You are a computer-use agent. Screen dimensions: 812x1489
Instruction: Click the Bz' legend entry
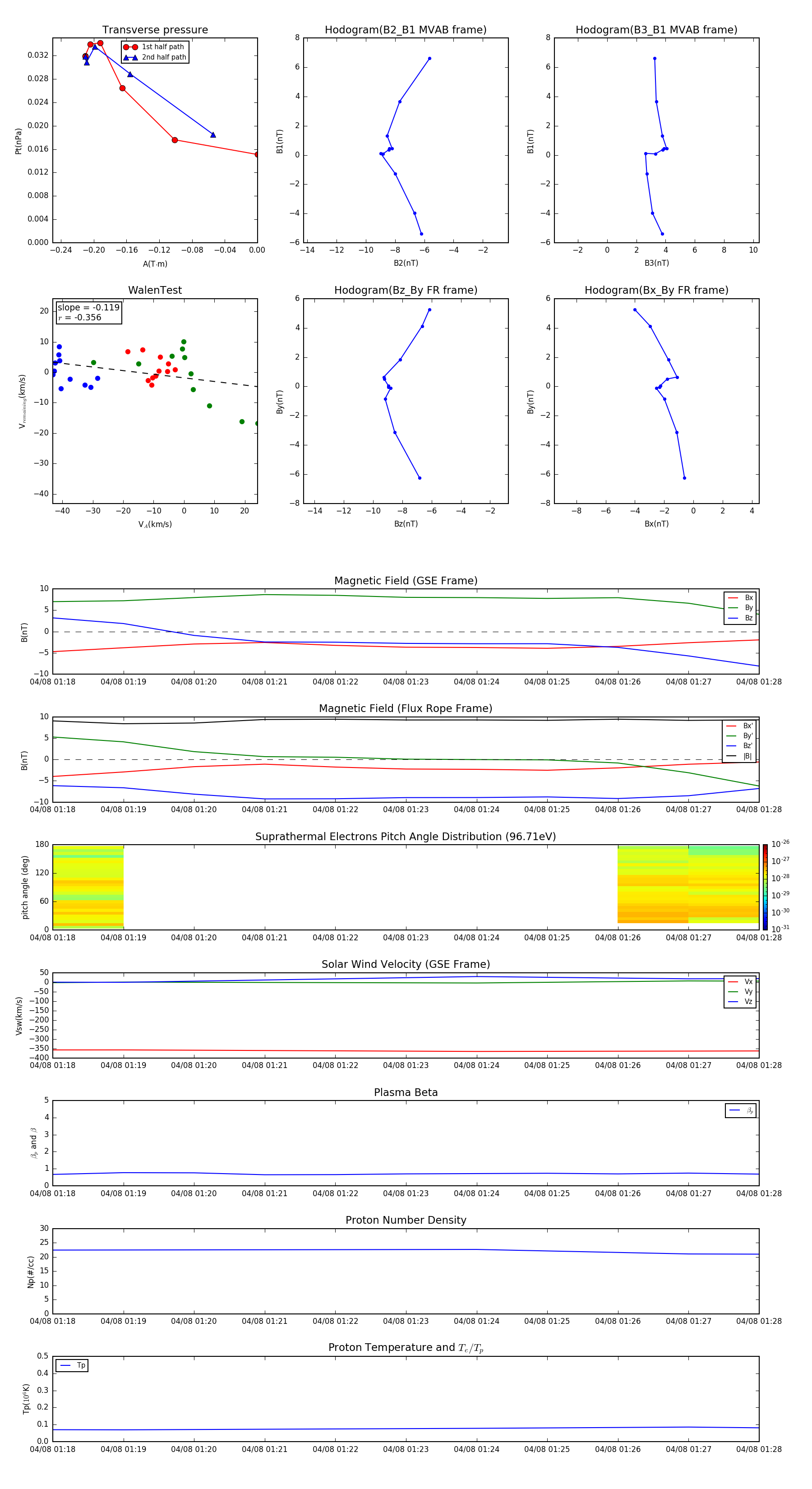(739, 746)
